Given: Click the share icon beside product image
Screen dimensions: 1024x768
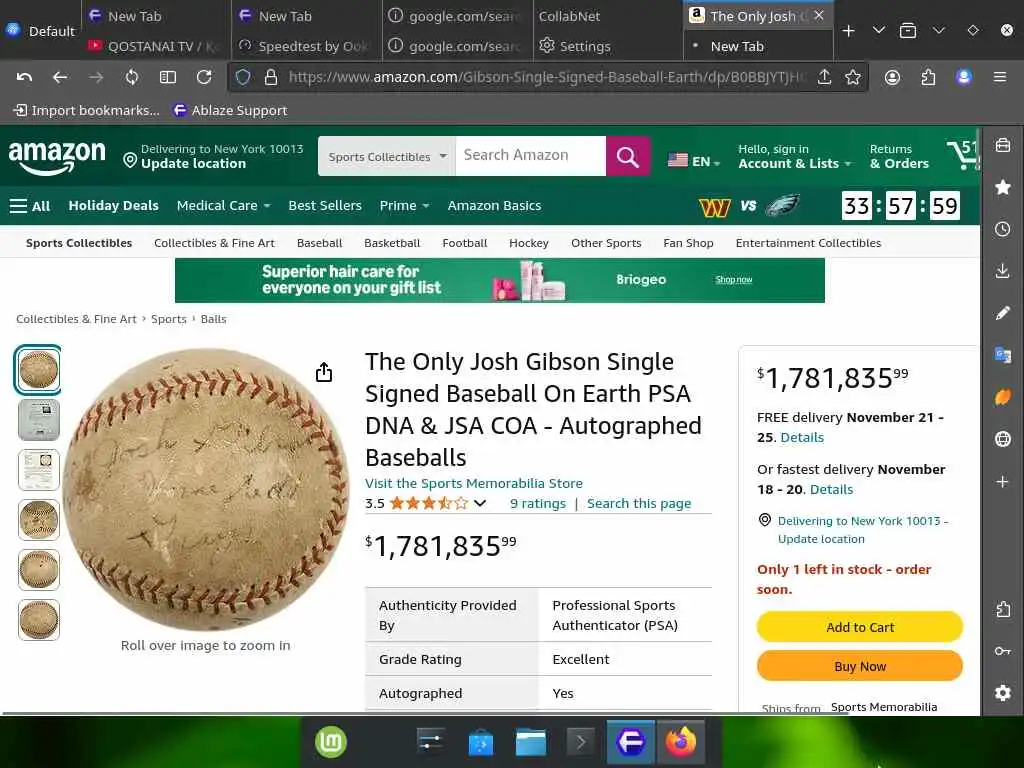Looking at the screenshot, I should coord(324,372).
